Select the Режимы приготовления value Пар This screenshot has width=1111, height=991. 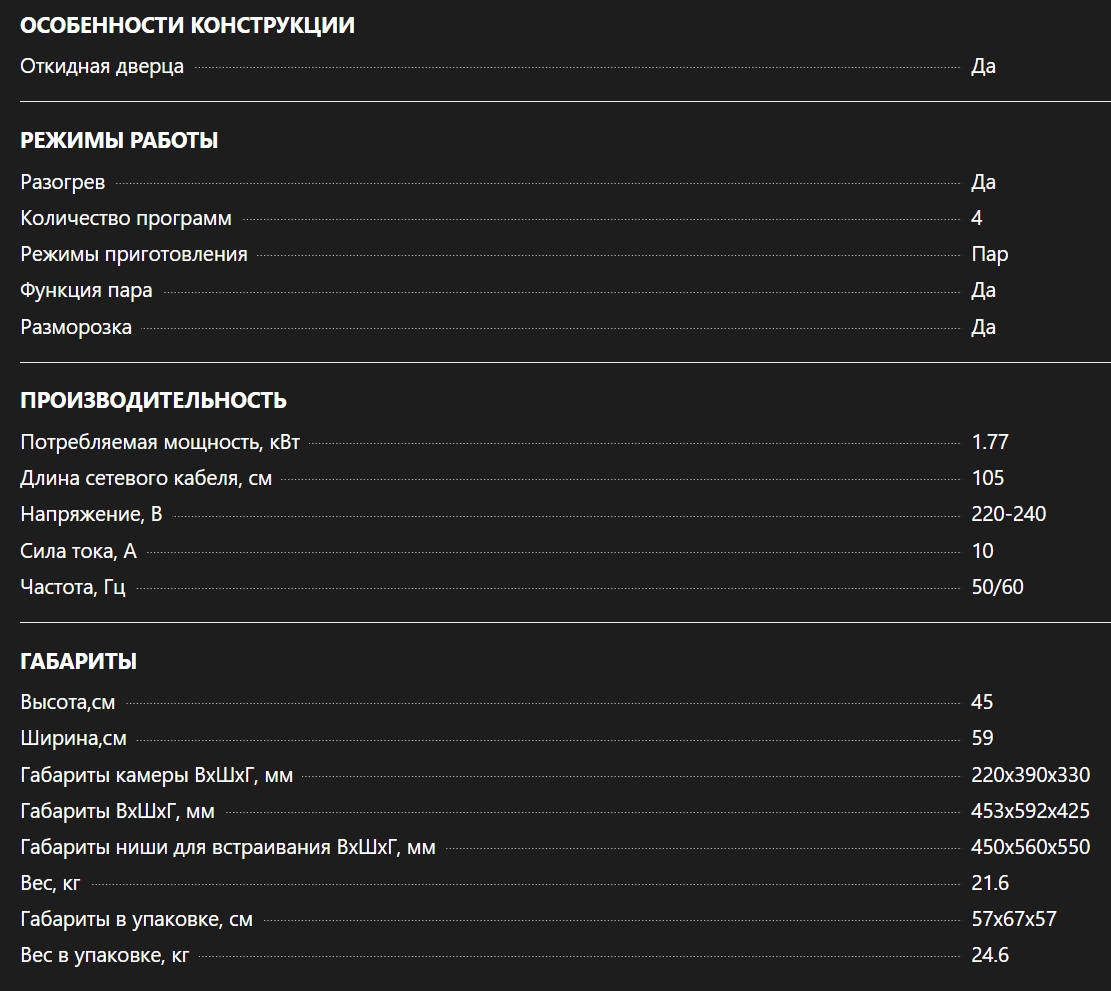point(989,254)
